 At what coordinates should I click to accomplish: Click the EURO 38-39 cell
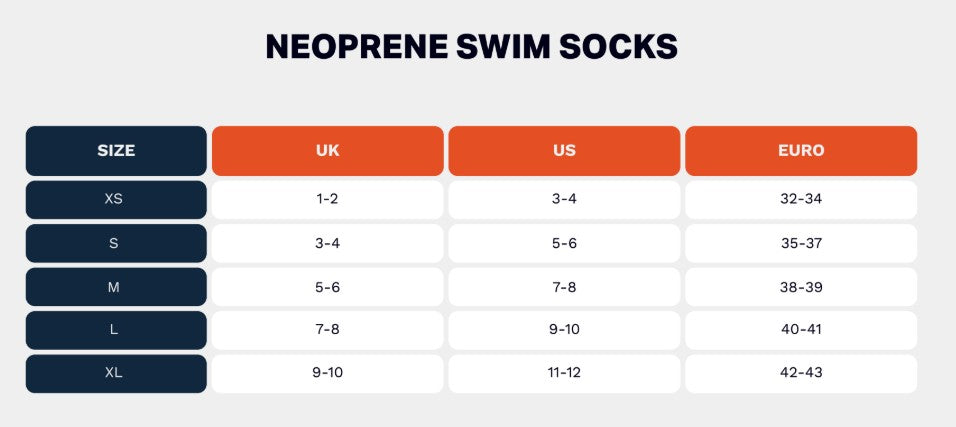point(801,287)
